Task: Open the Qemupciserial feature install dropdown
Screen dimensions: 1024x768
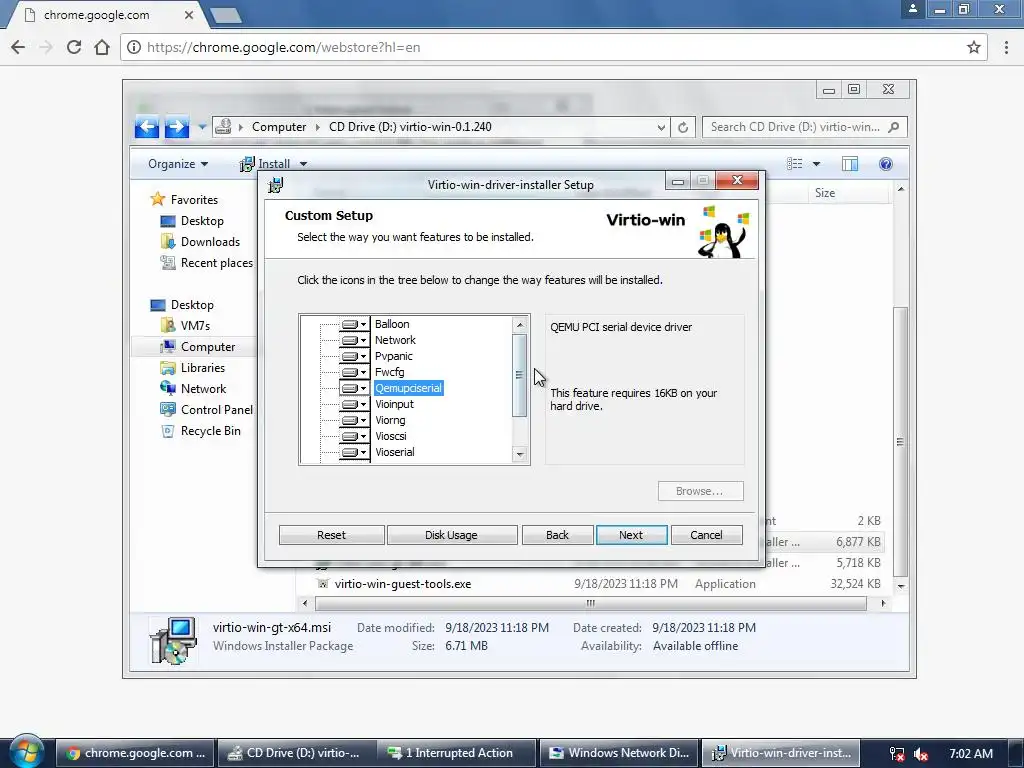Action: click(354, 389)
